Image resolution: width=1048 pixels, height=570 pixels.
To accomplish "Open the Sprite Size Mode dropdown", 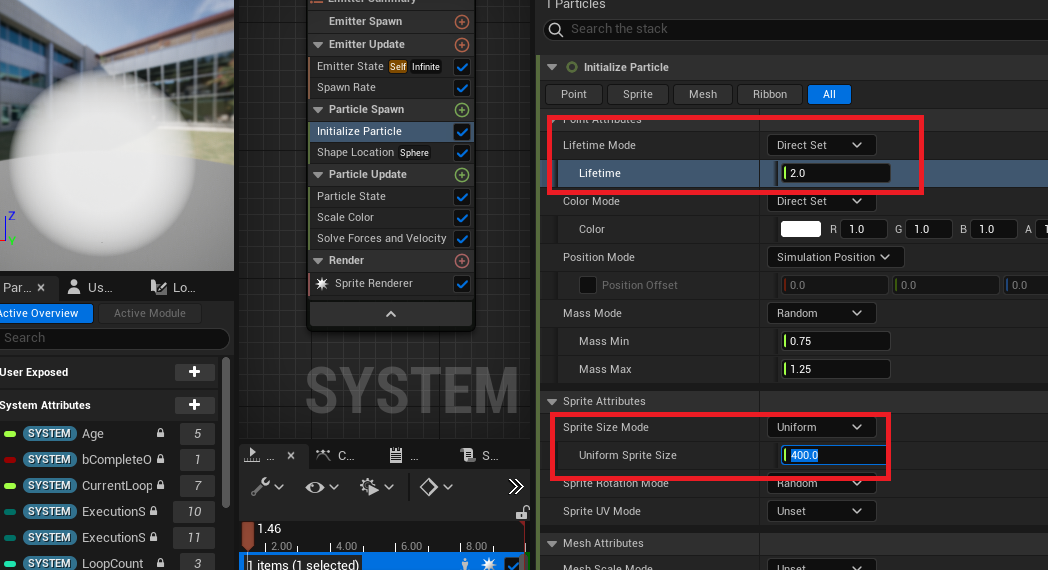I will [x=821, y=427].
